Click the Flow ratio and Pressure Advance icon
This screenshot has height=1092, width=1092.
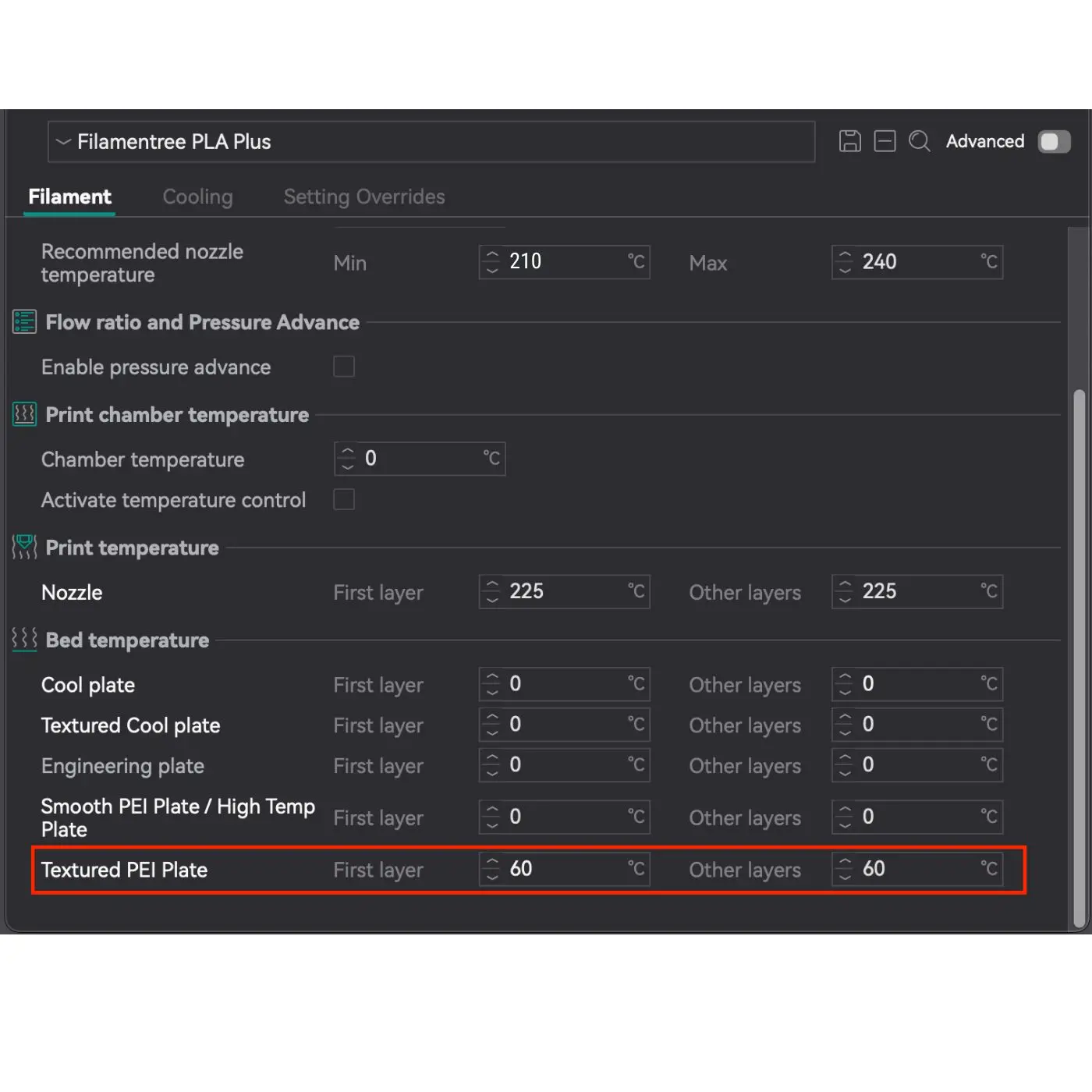pos(24,322)
